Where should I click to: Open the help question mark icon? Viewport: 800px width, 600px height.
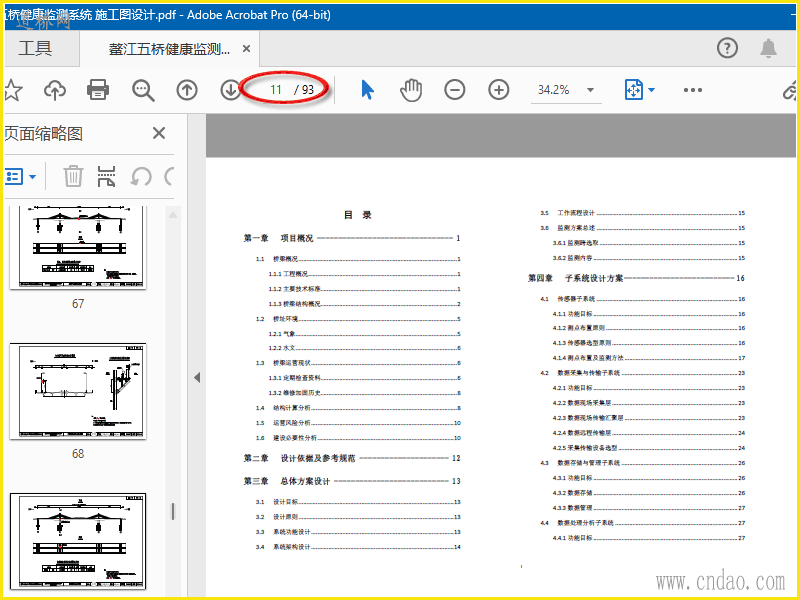(727, 48)
